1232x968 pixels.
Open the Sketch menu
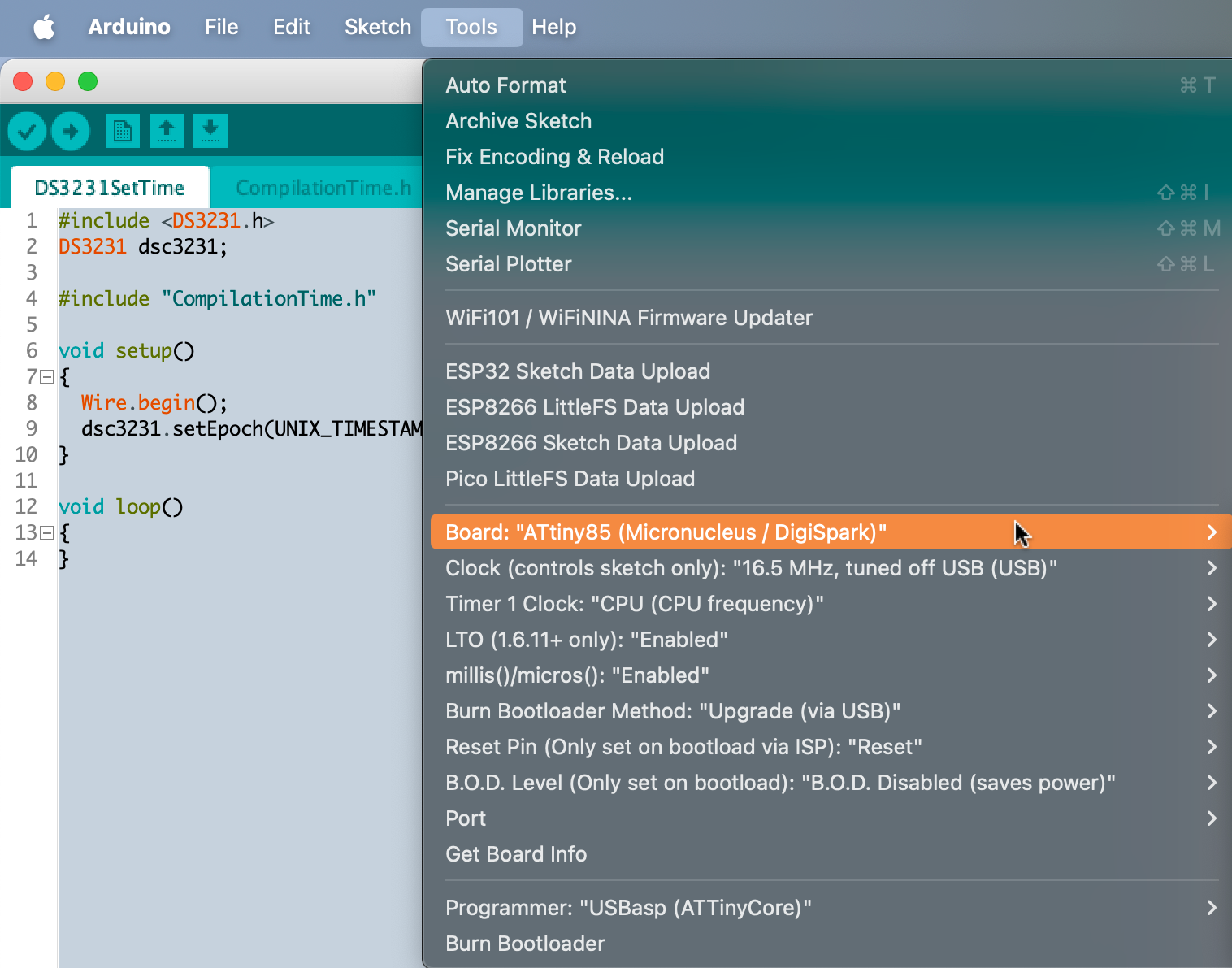[x=378, y=27]
